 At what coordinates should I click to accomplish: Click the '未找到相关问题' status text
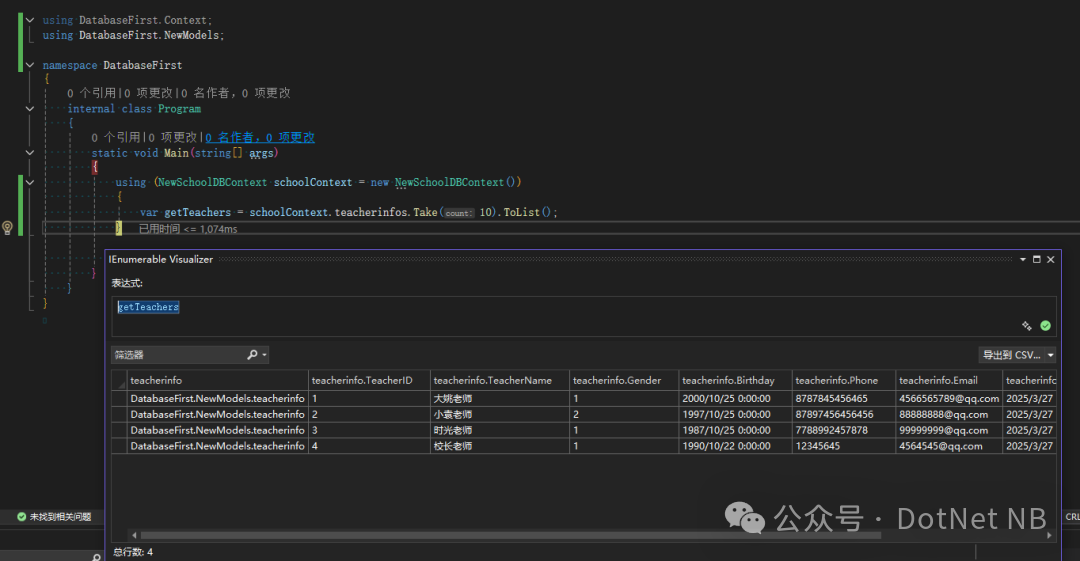click(60, 517)
